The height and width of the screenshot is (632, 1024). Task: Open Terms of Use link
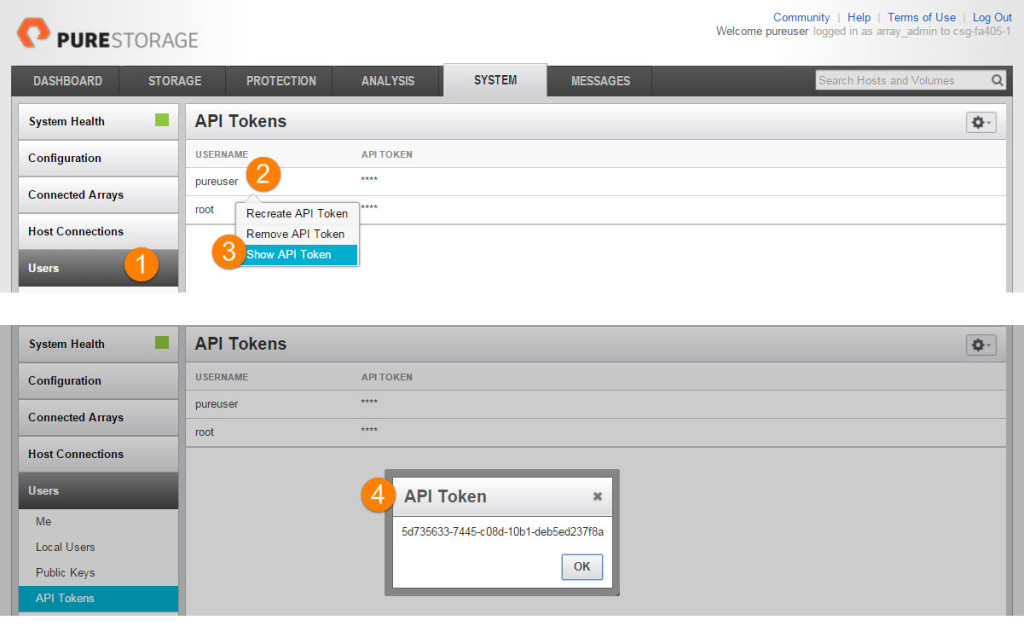click(x=921, y=18)
